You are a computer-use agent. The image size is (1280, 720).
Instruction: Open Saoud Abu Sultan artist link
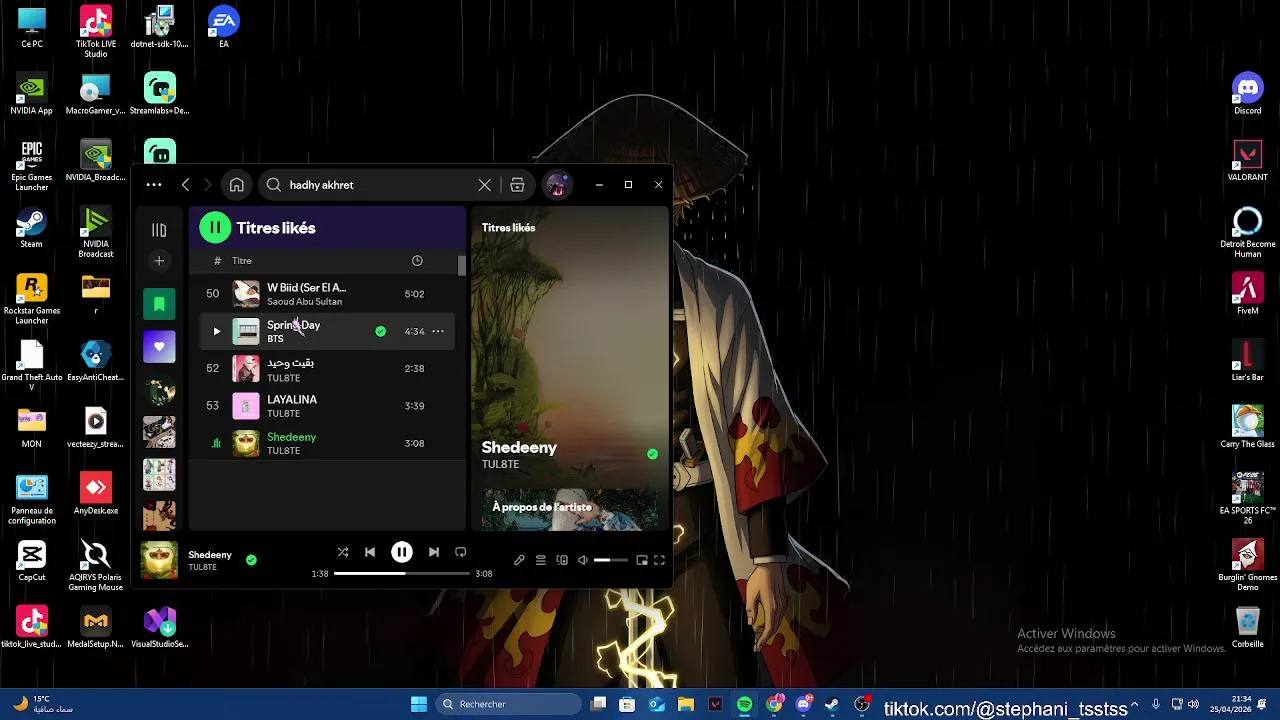tap(304, 302)
